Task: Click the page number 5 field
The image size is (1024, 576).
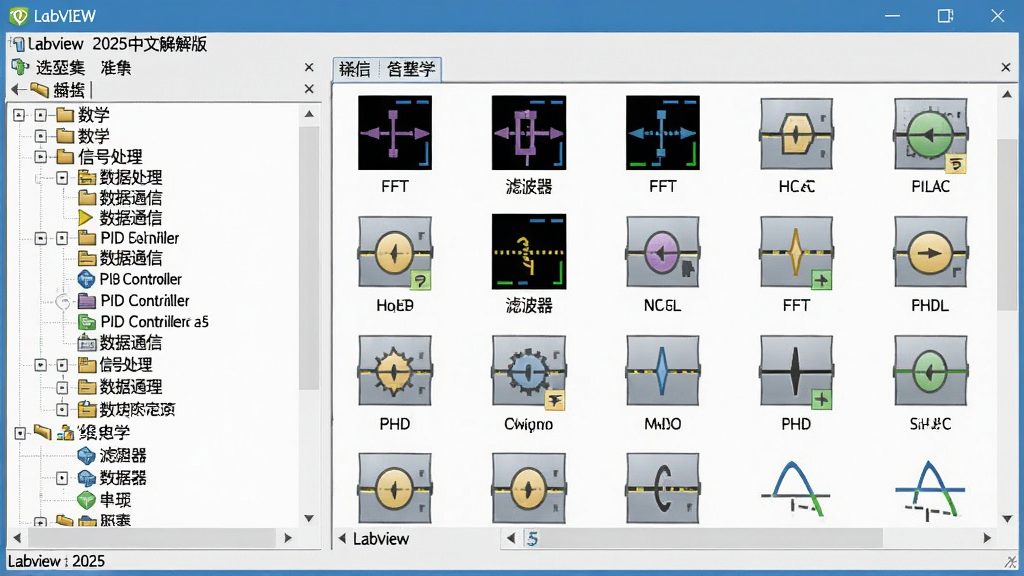Action: (532, 539)
